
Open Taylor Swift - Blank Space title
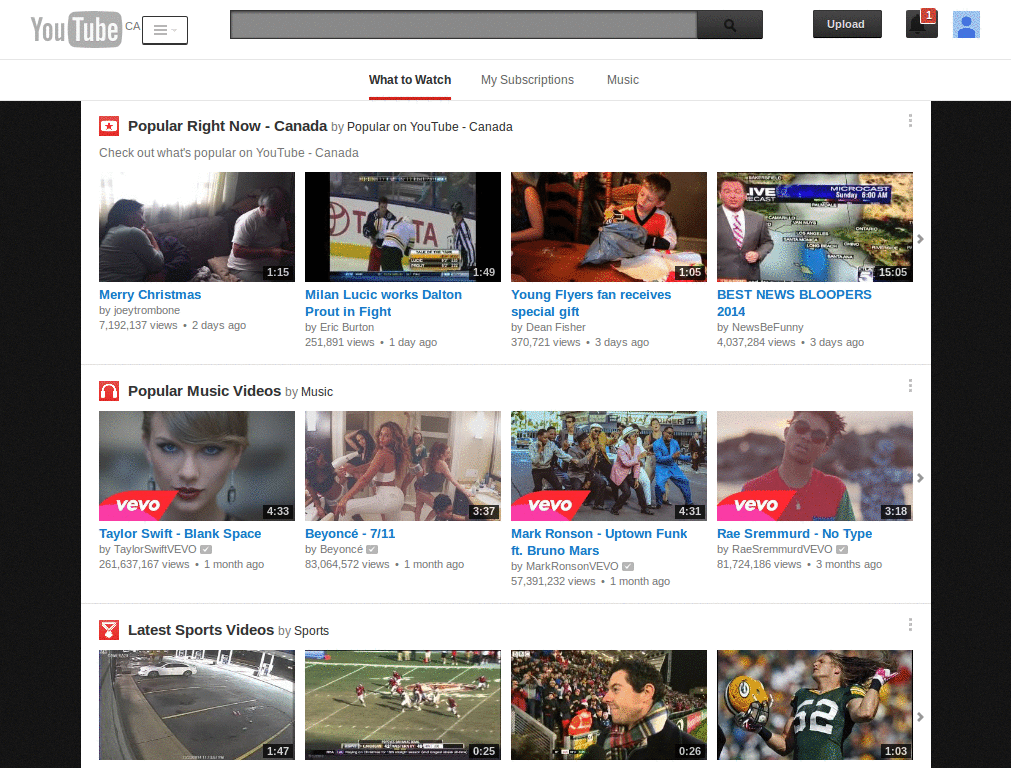click(180, 534)
